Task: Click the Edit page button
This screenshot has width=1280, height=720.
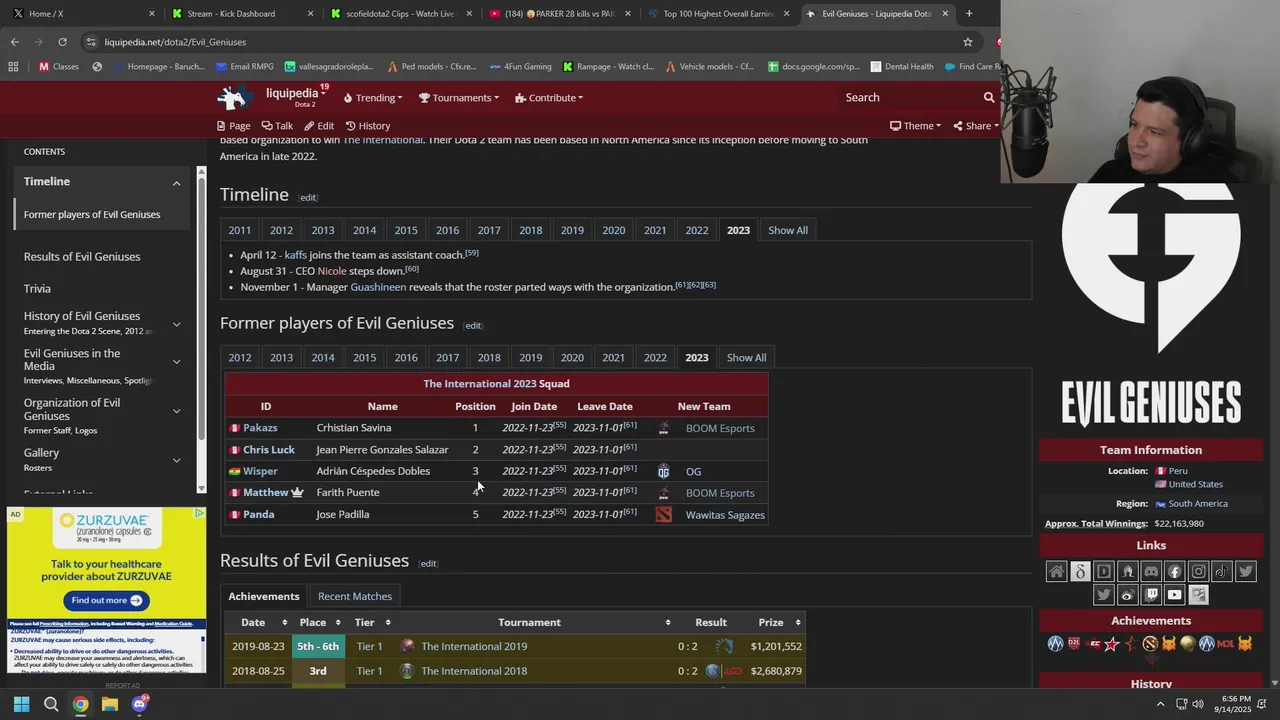Action: pos(319,126)
